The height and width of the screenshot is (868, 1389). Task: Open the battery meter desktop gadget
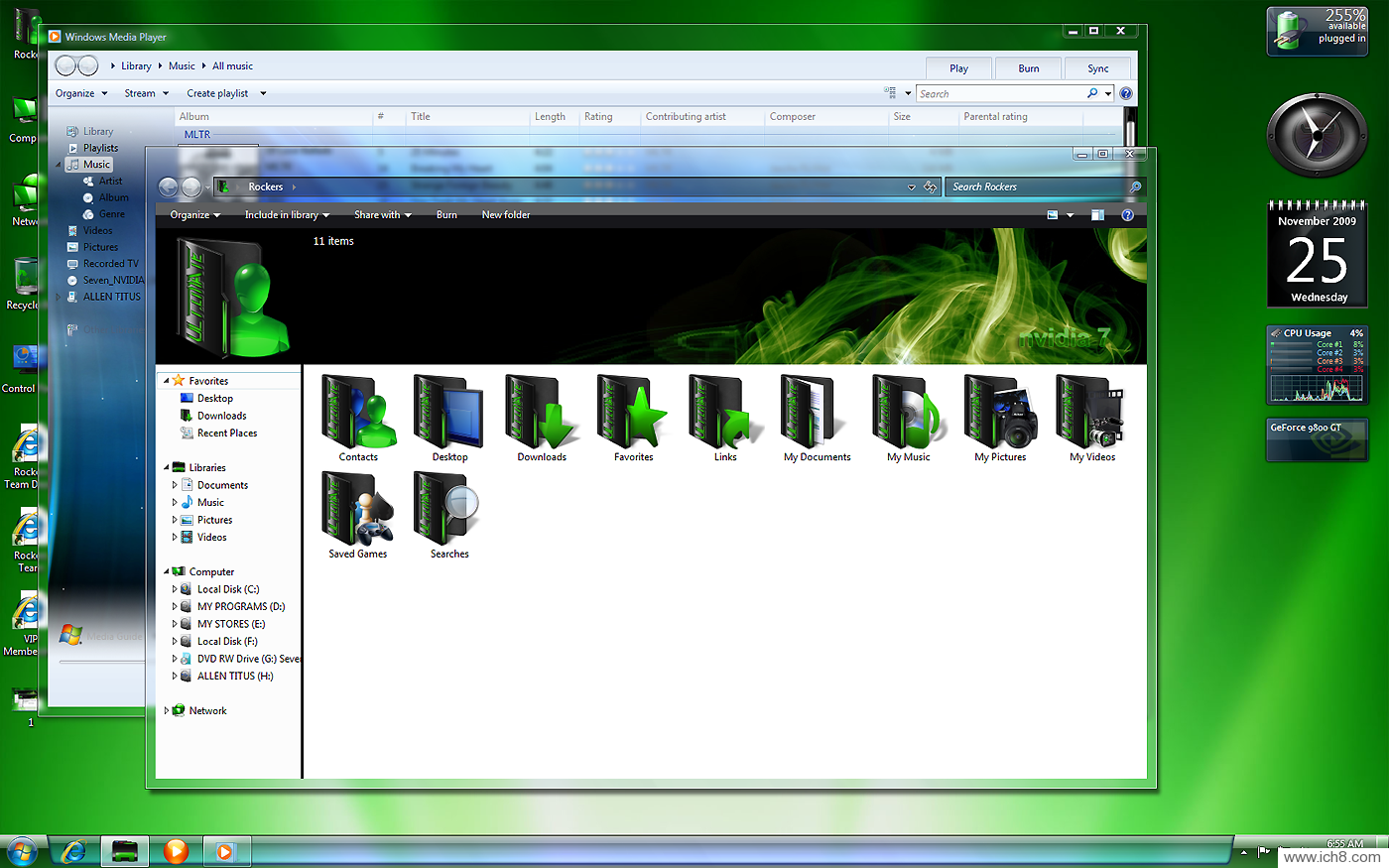coord(1317,31)
